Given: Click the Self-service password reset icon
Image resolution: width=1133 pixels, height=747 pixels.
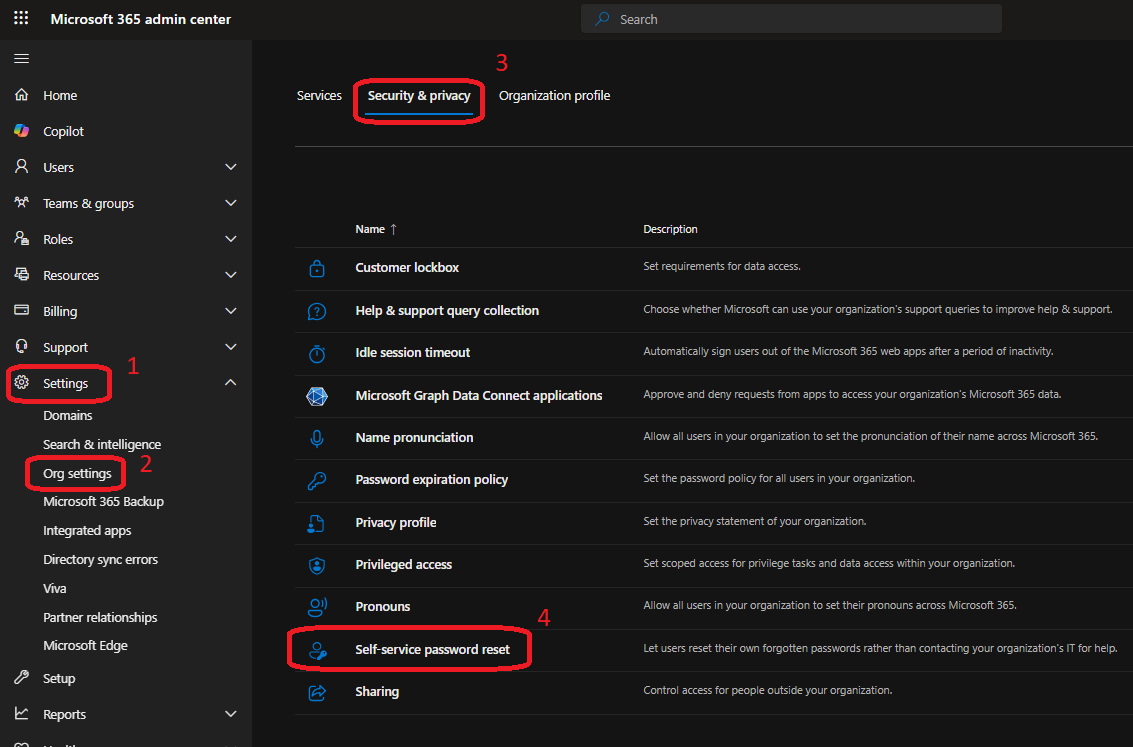Looking at the screenshot, I should pos(317,650).
